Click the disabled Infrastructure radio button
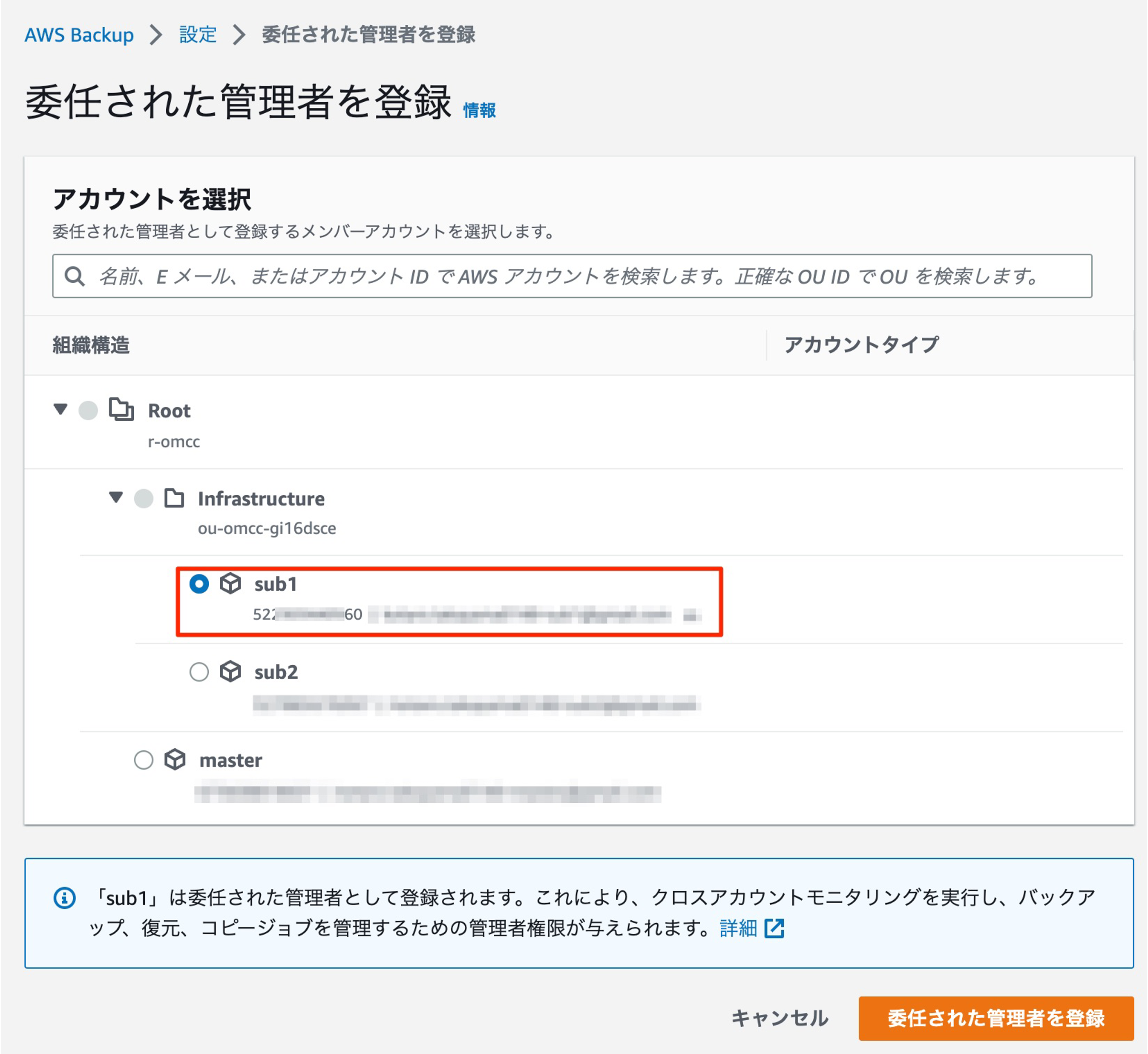This screenshot has width=1148, height=1054. (143, 498)
